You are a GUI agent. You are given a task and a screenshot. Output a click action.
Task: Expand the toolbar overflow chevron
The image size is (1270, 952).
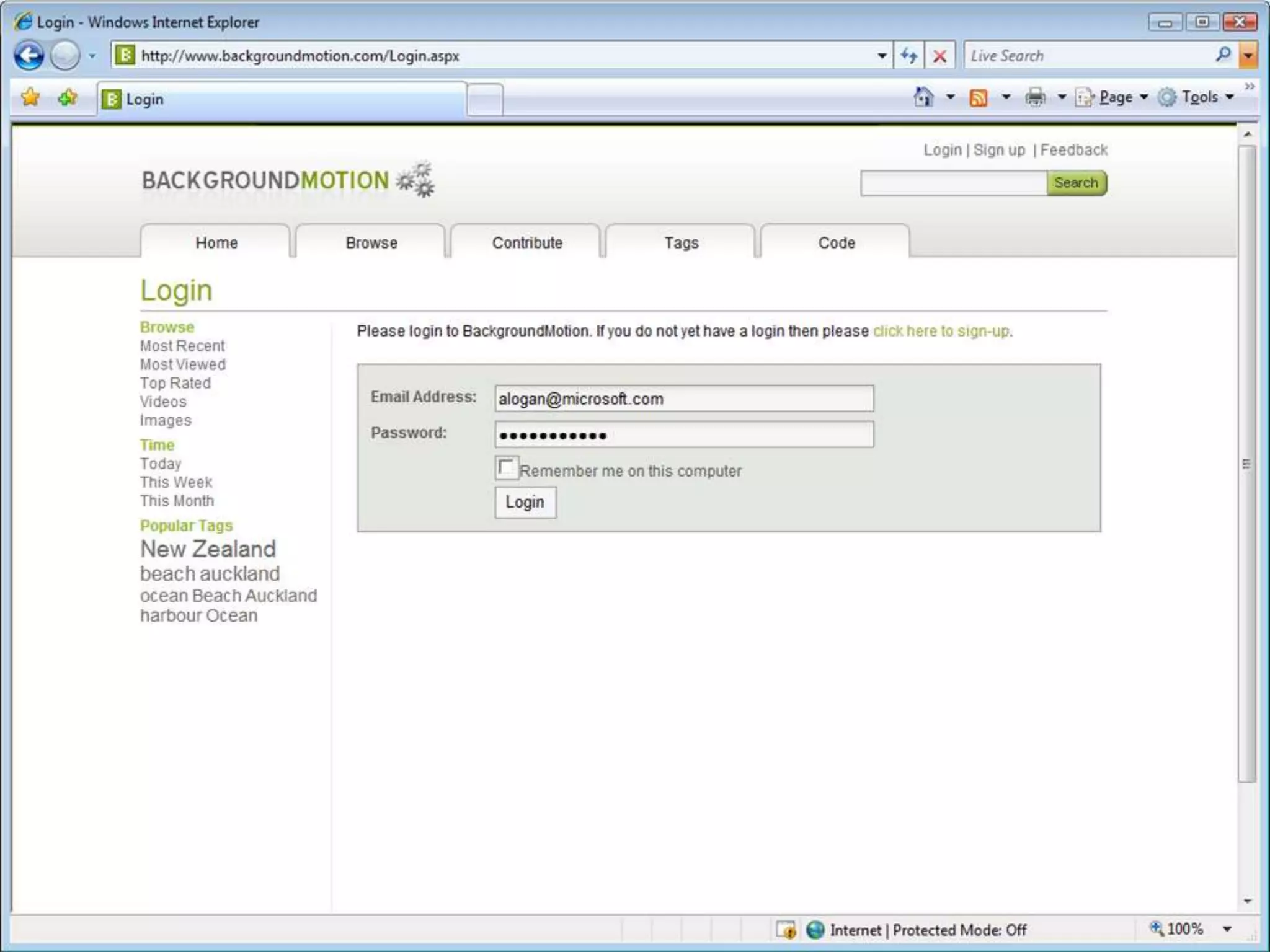click(x=1250, y=86)
